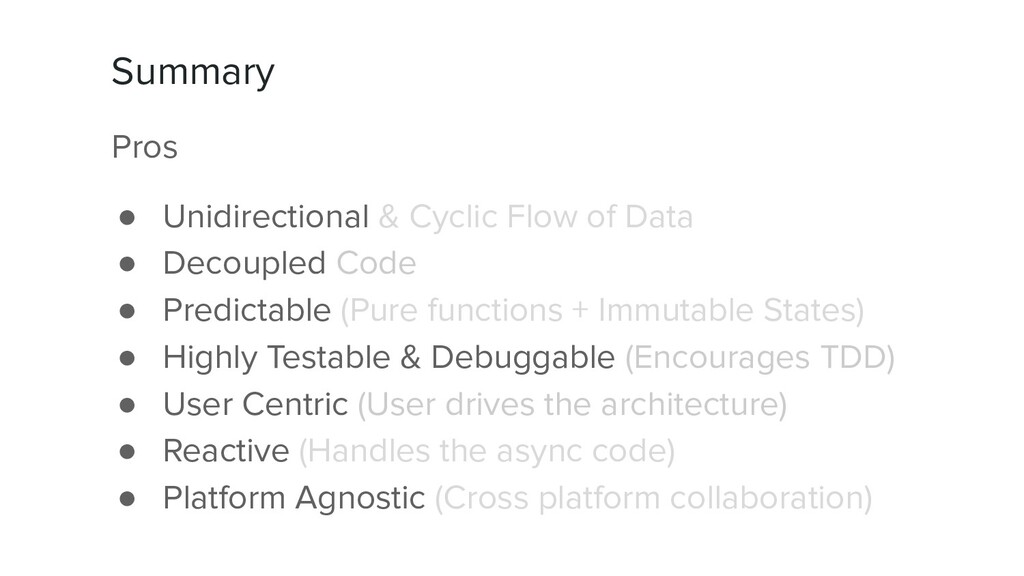Click the Platform Agnostic text

[x=294, y=498]
